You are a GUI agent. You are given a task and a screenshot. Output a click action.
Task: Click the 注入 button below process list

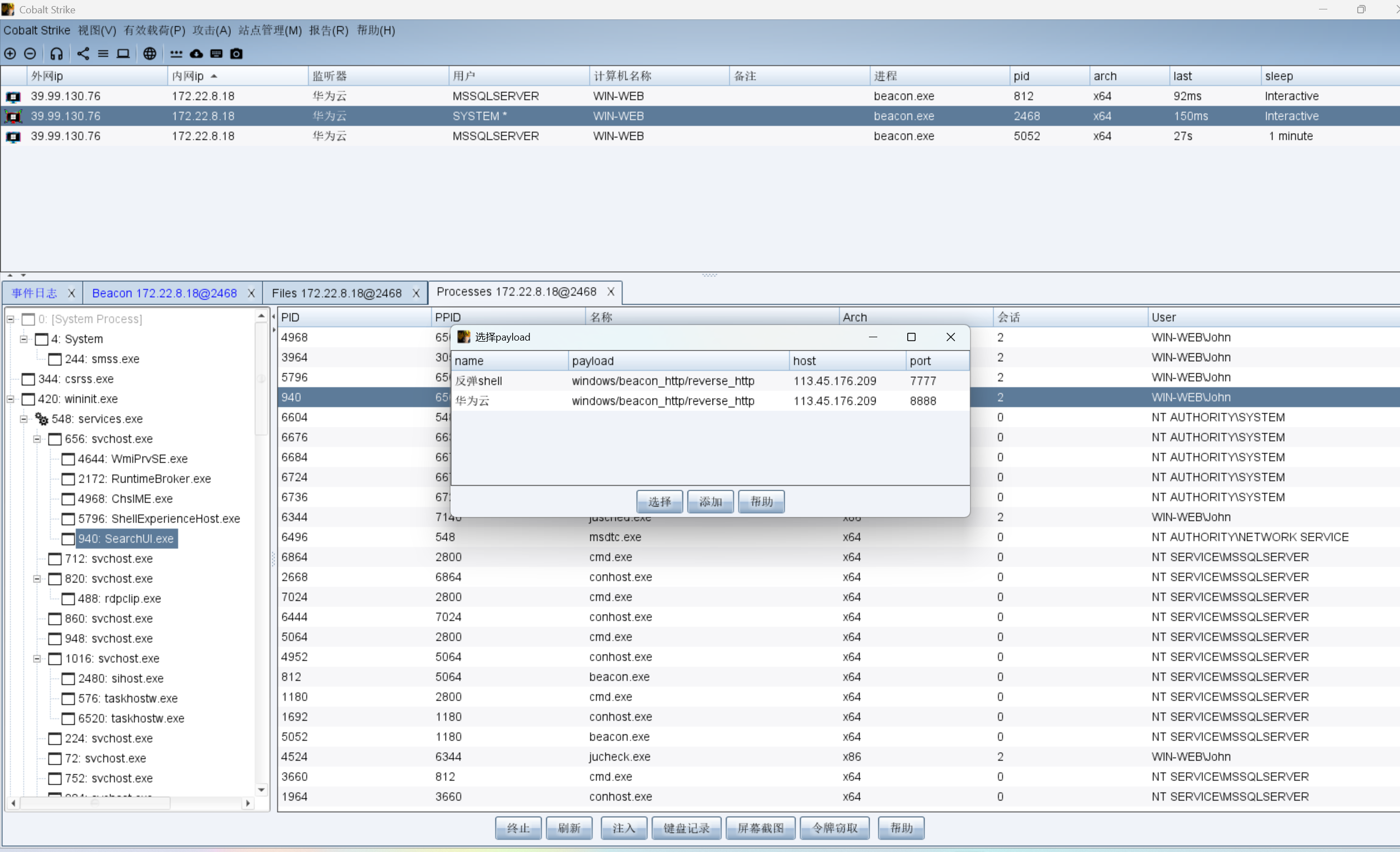tap(624, 828)
